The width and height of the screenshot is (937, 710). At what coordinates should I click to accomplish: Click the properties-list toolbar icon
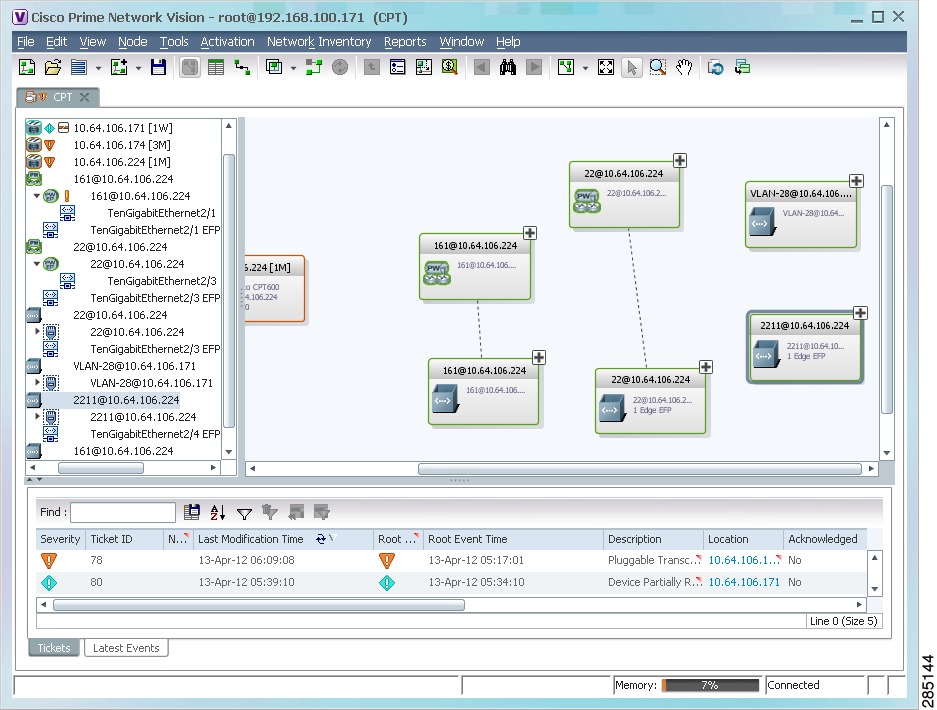tap(397, 67)
